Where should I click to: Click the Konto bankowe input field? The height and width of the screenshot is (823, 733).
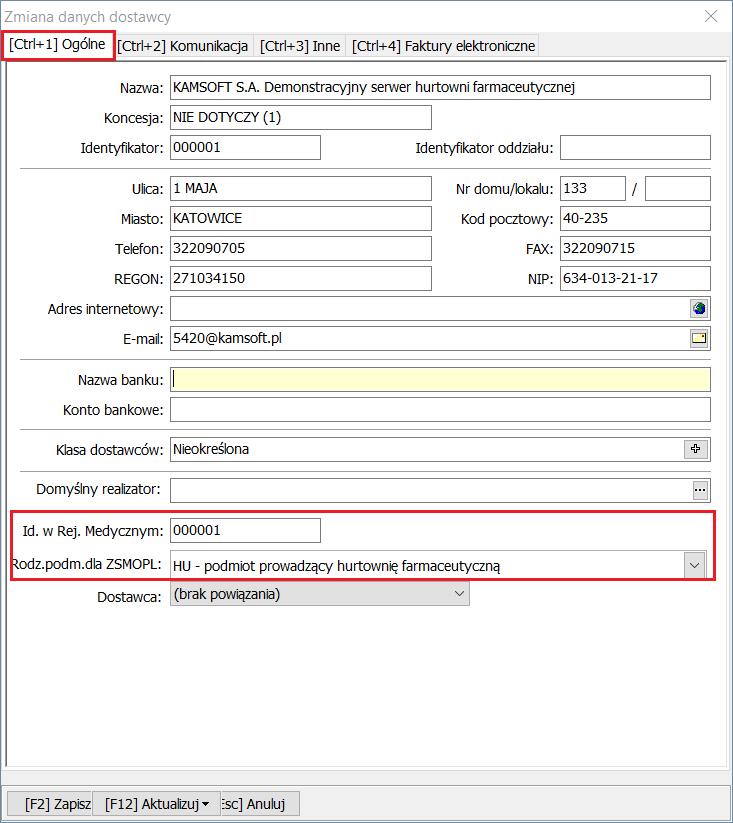(x=440, y=409)
